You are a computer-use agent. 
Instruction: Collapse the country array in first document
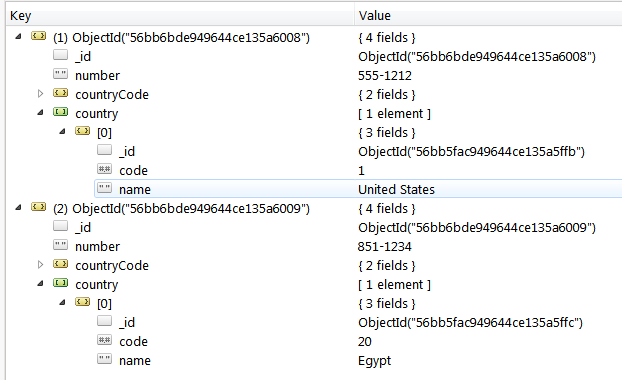40,113
